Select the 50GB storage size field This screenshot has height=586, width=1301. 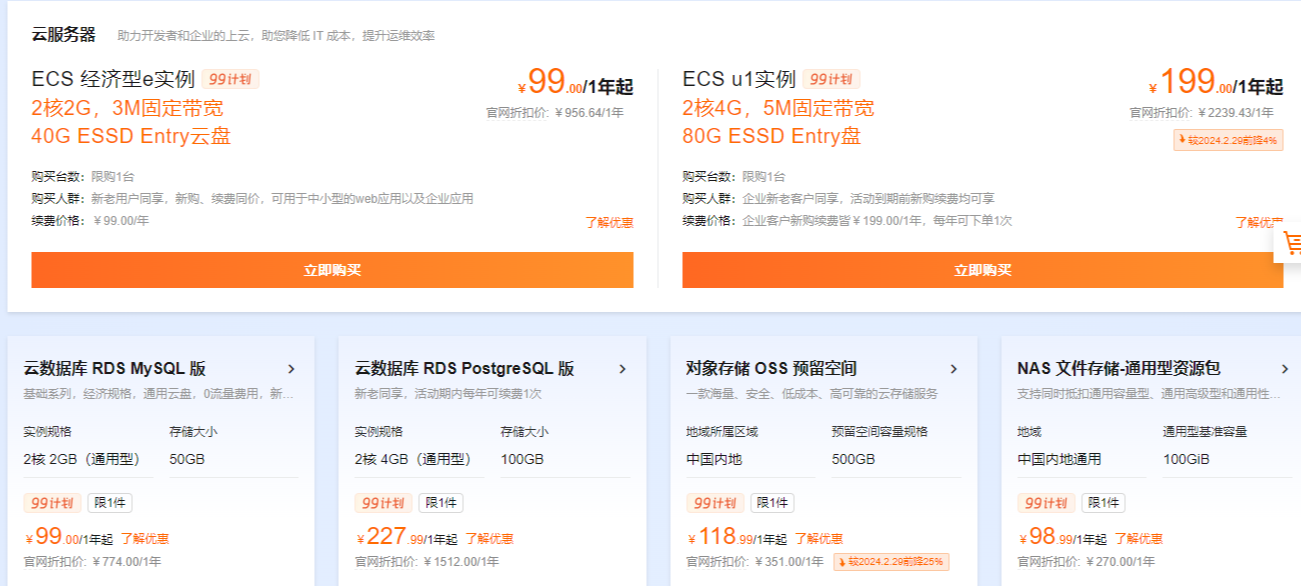(234, 460)
